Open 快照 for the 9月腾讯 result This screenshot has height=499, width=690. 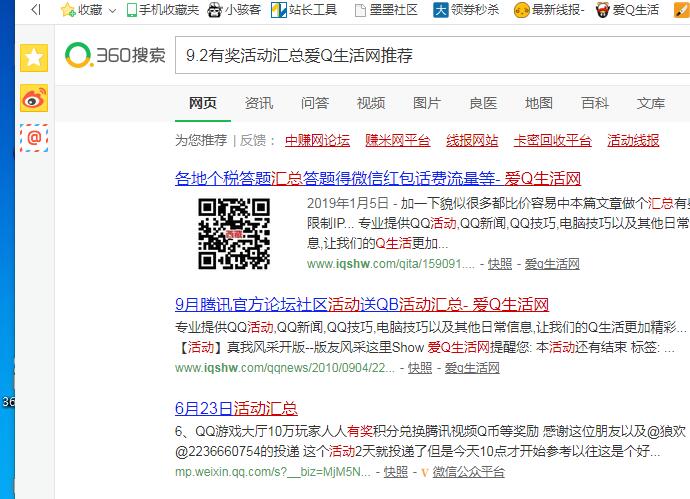pos(420,368)
